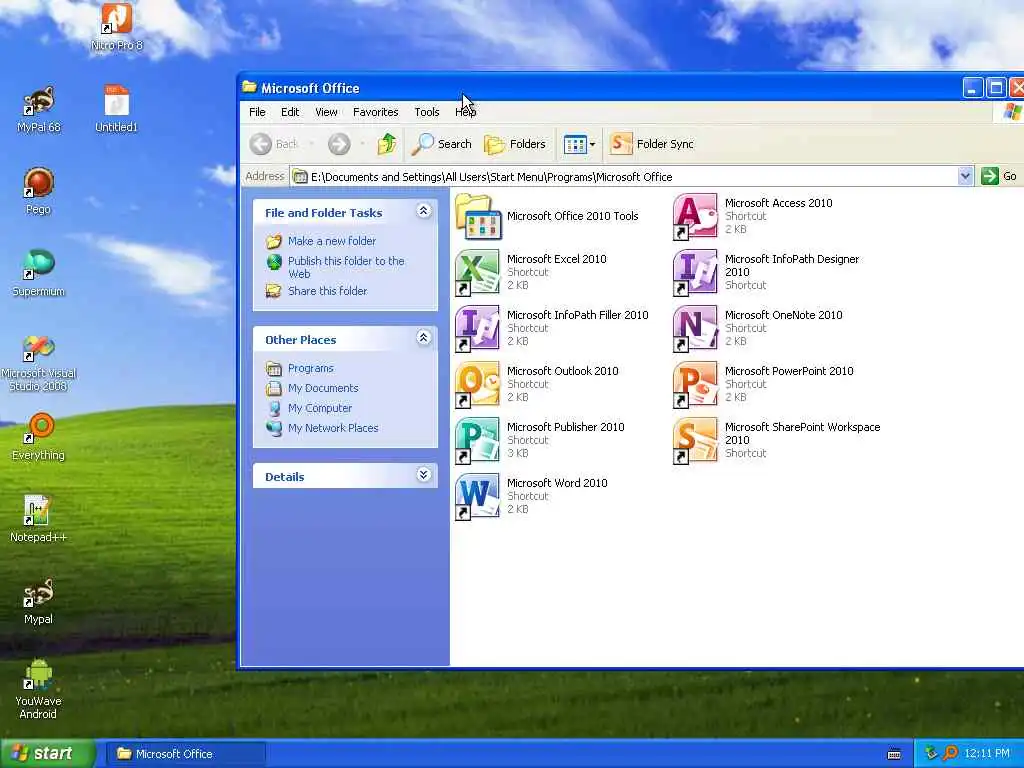Image resolution: width=1024 pixels, height=768 pixels.
Task: Click Make a new folder link
Action: tap(332, 241)
